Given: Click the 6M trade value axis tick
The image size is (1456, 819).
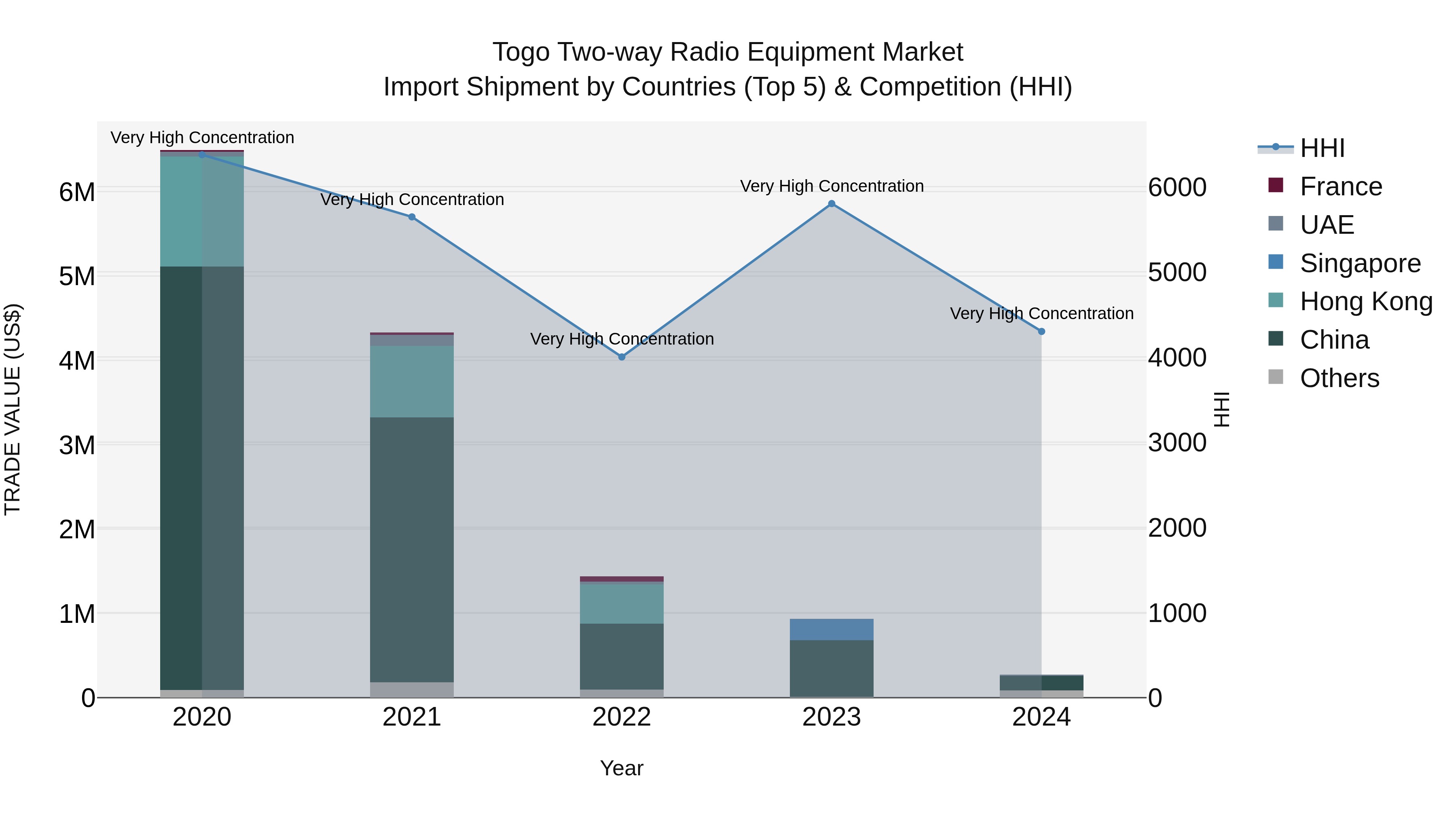Looking at the screenshot, I should (x=77, y=192).
